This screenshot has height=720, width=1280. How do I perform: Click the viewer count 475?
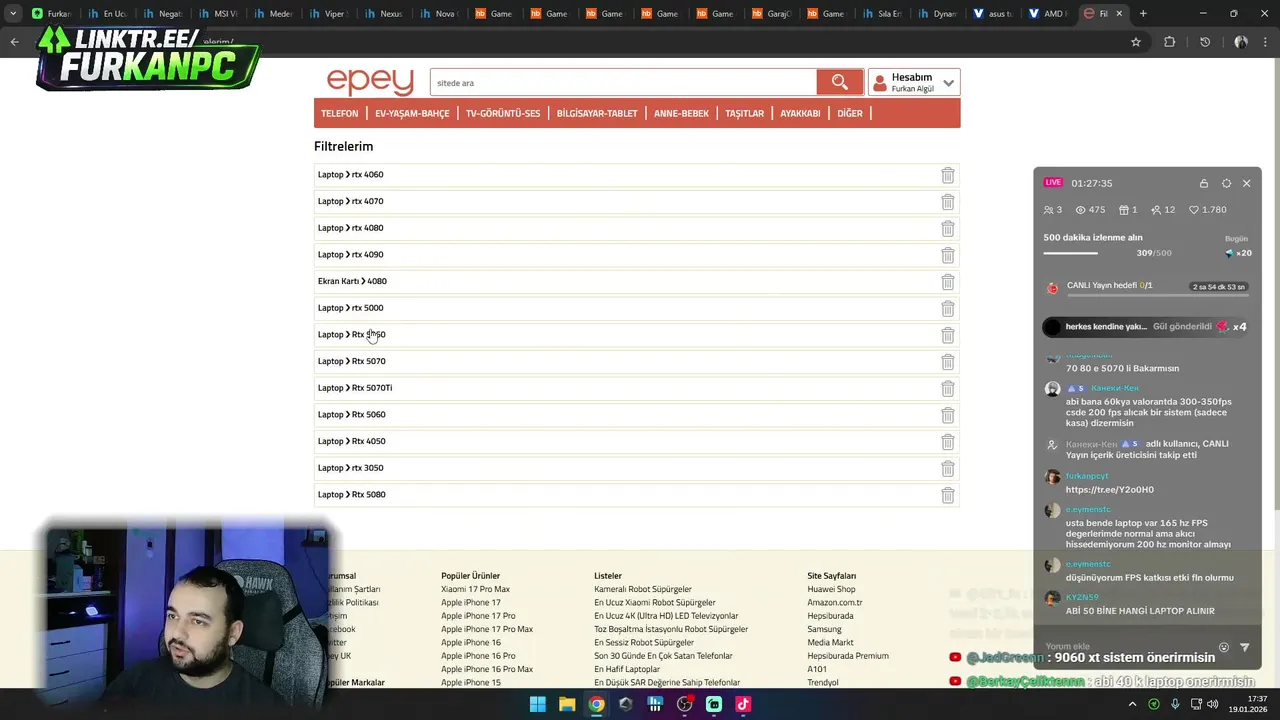(x=1090, y=210)
